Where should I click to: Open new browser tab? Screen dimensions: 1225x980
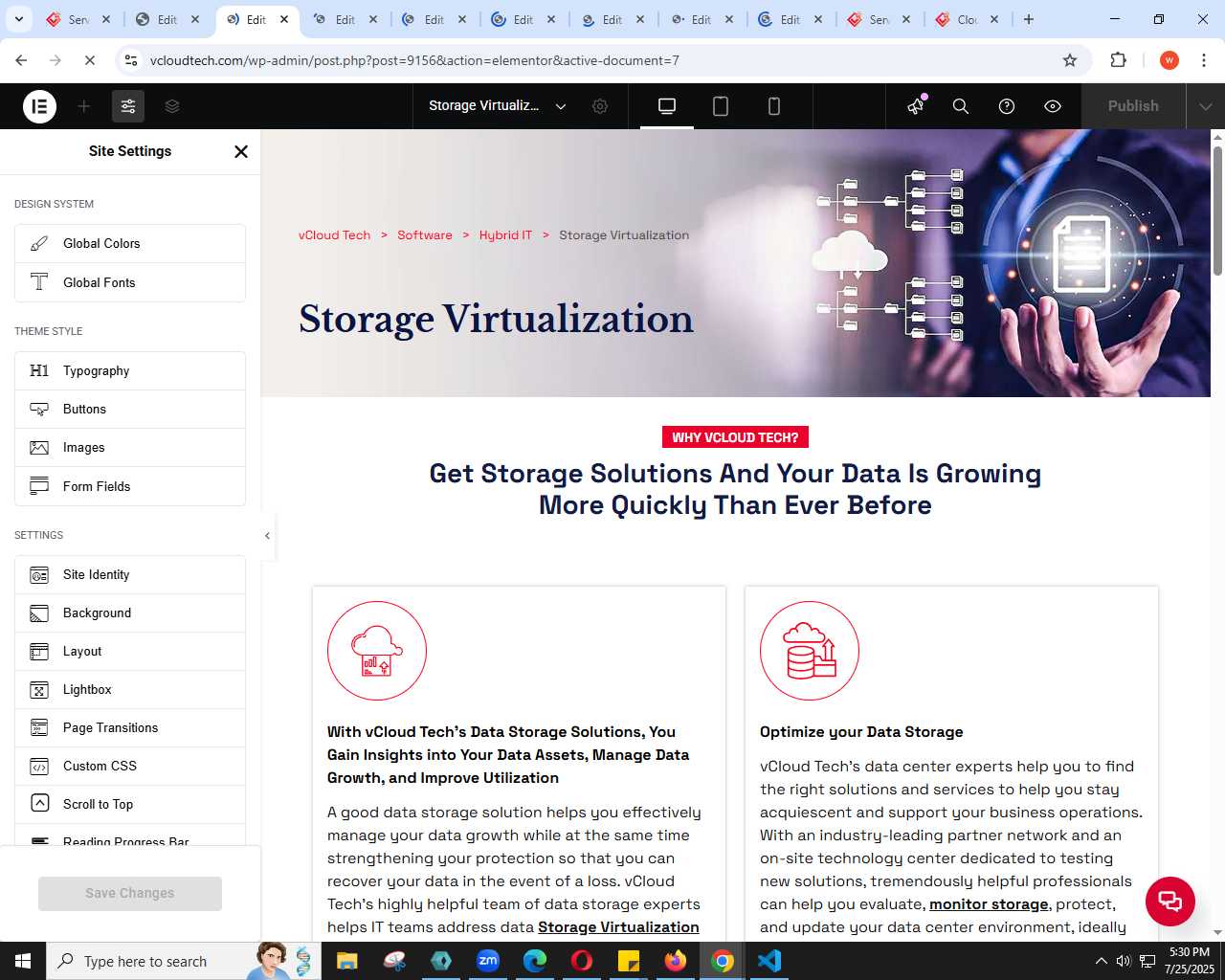1029,19
